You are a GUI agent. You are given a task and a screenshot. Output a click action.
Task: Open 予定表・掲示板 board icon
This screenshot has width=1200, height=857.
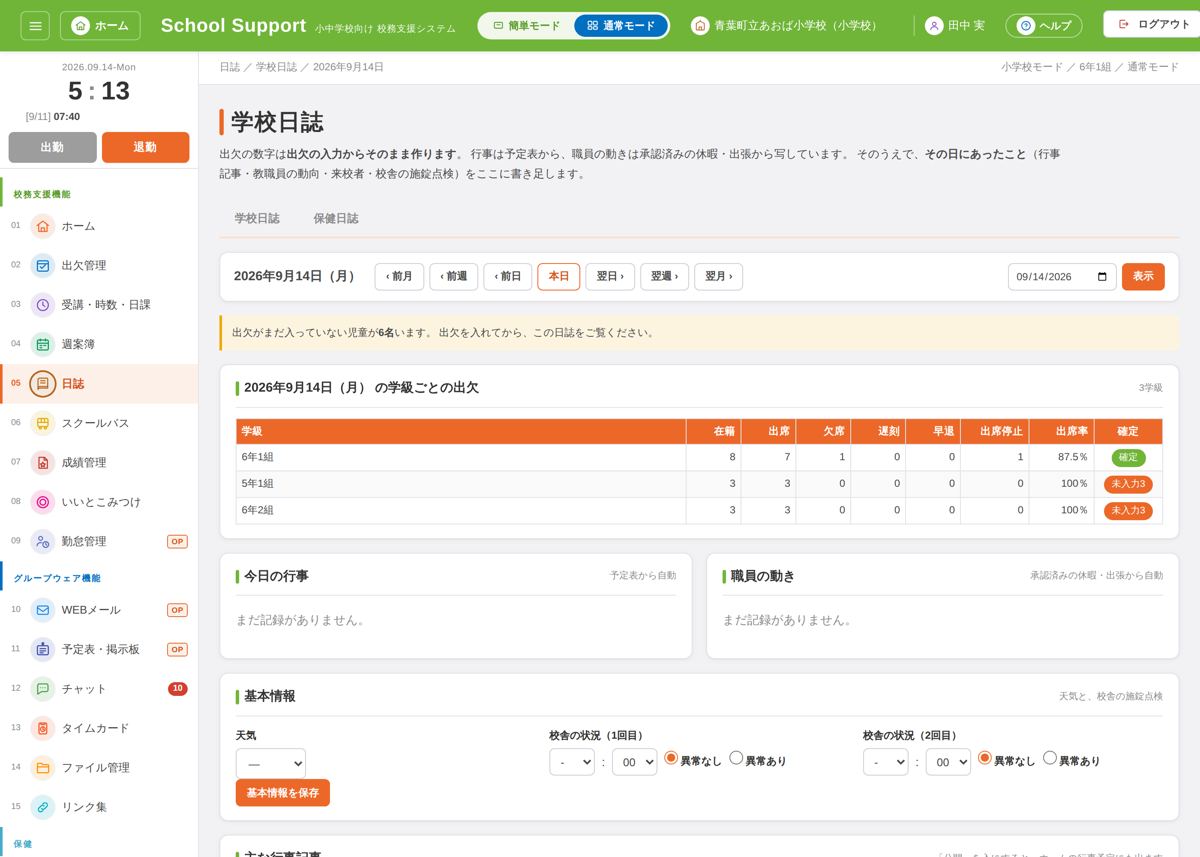pyautogui.click(x=42, y=649)
